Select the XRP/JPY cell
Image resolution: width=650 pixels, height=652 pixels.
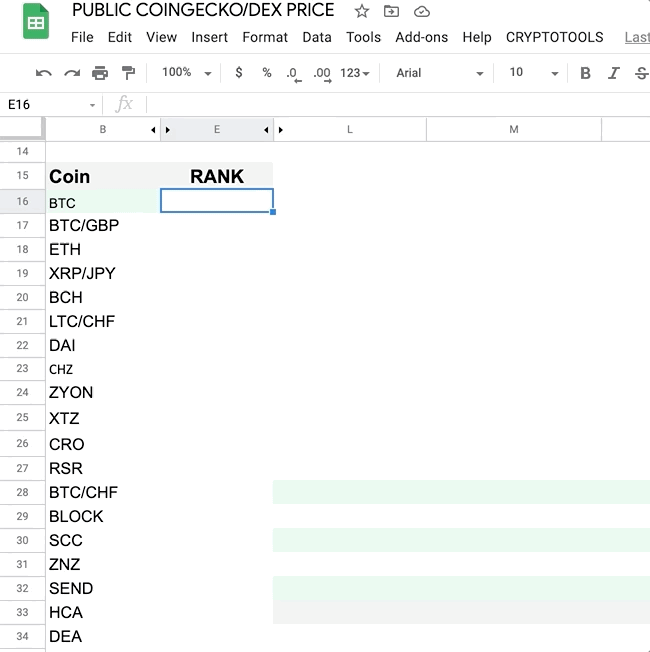[x=103, y=274]
